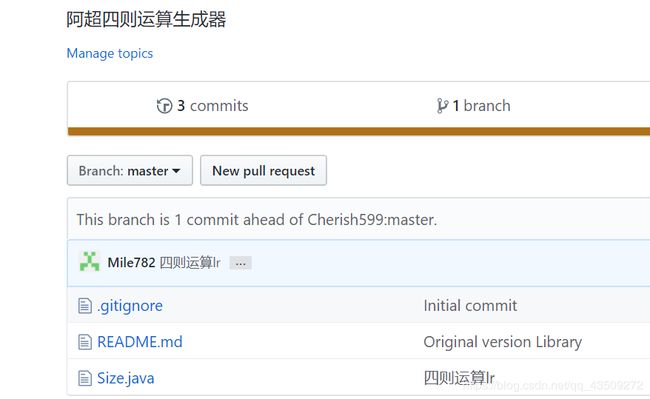Image resolution: width=650 pixels, height=399 pixels.
Task: Click the git branch icon
Action: [x=442, y=106]
